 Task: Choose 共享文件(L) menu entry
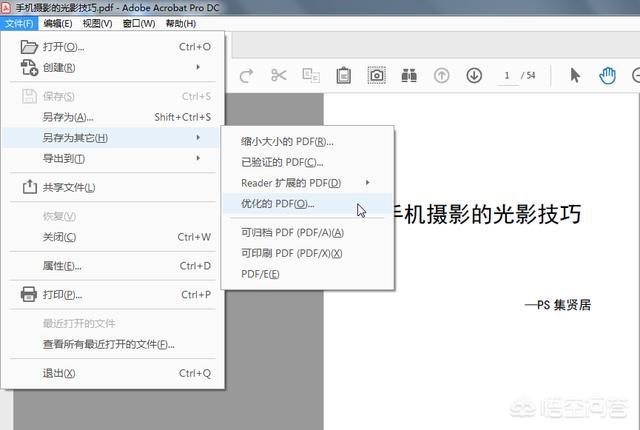(x=113, y=187)
